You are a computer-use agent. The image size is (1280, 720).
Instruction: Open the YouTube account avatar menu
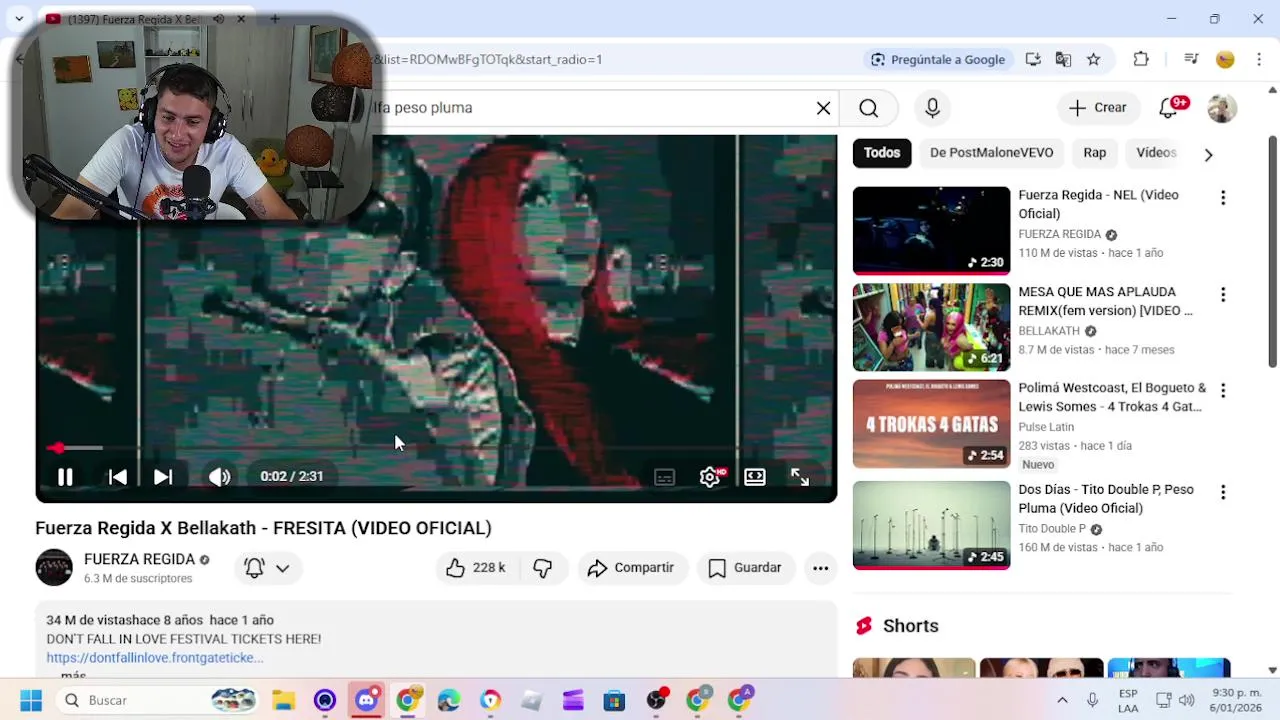click(1222, 108)
